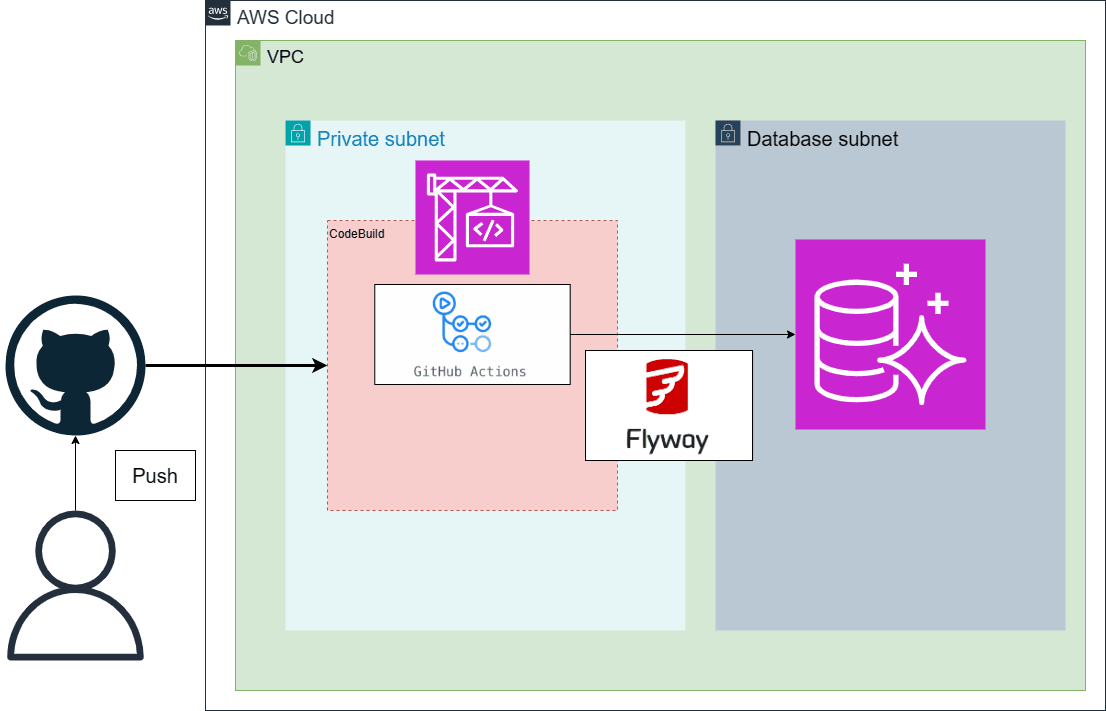
Task: Select the Database subnet lock icon
Action: 728,133
